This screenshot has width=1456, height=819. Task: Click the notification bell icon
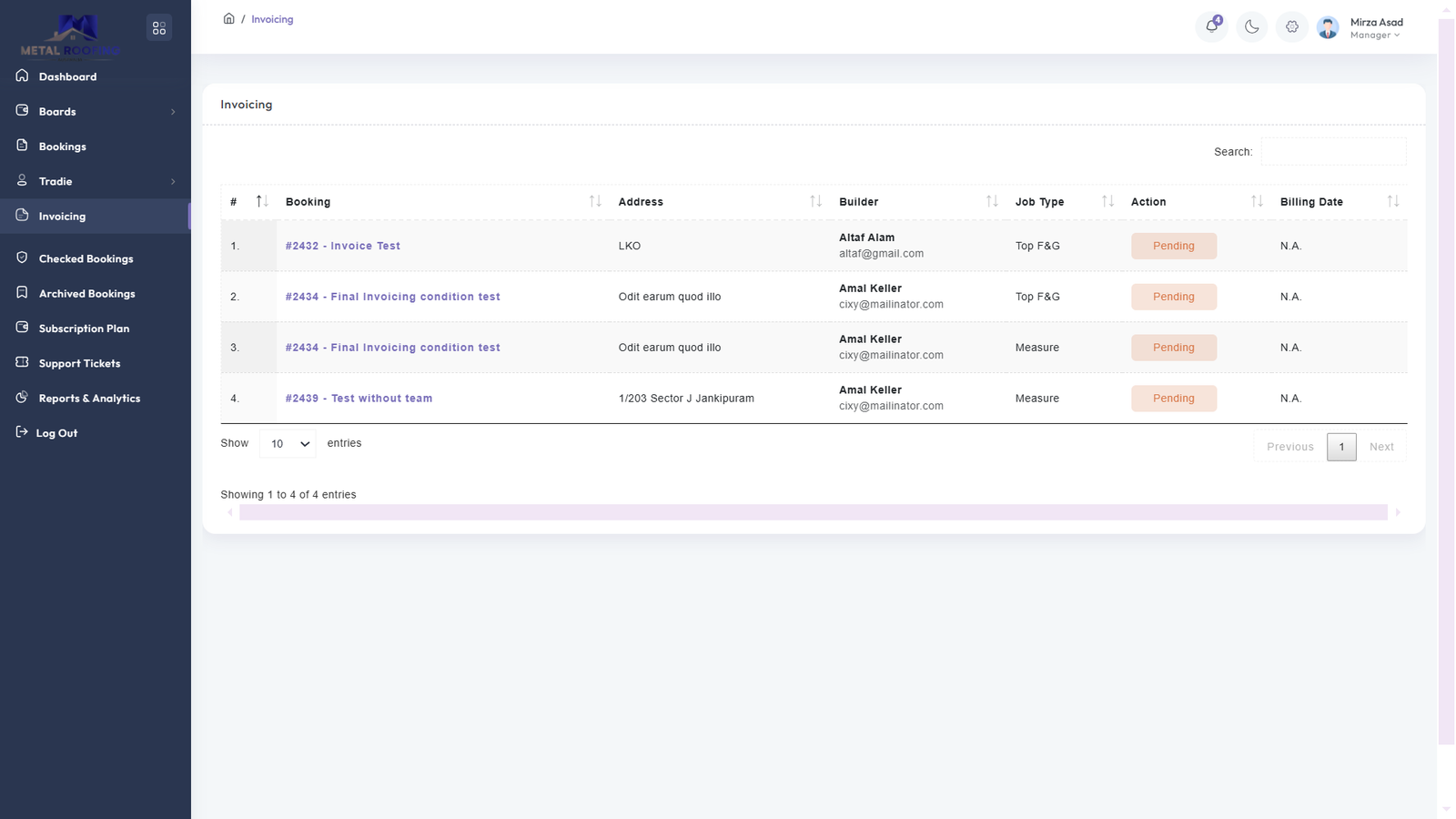pyautogui.click(x=1211, y=26)
